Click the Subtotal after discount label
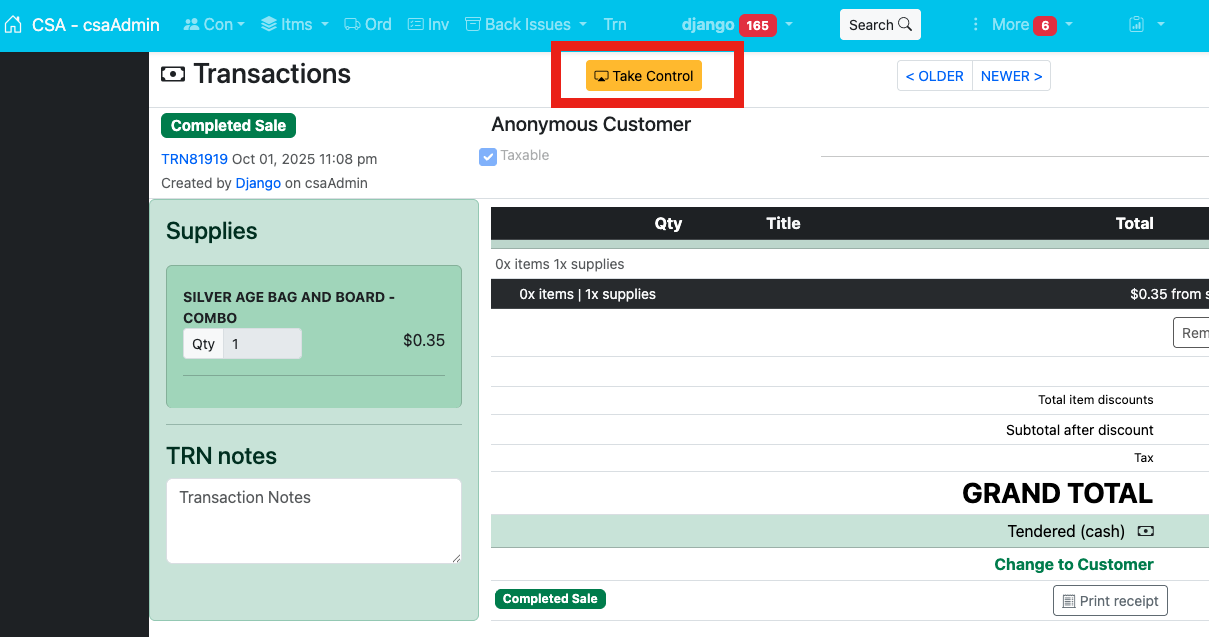Image resolution: width=1209 pixels, height=637 pixels. 1080,430
